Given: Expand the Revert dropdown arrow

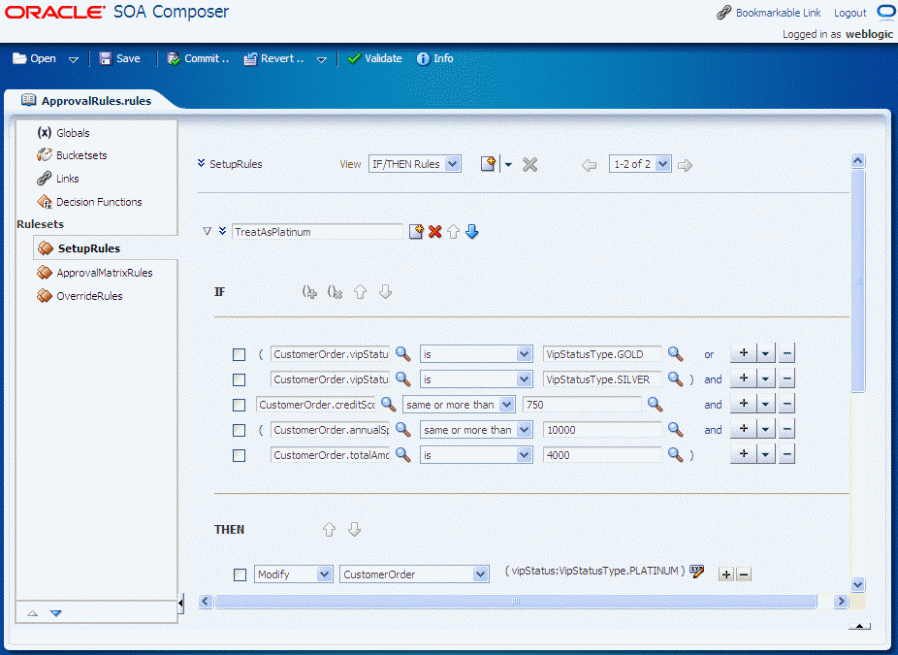Looking at the screenshot, I should tap(322, 59).
